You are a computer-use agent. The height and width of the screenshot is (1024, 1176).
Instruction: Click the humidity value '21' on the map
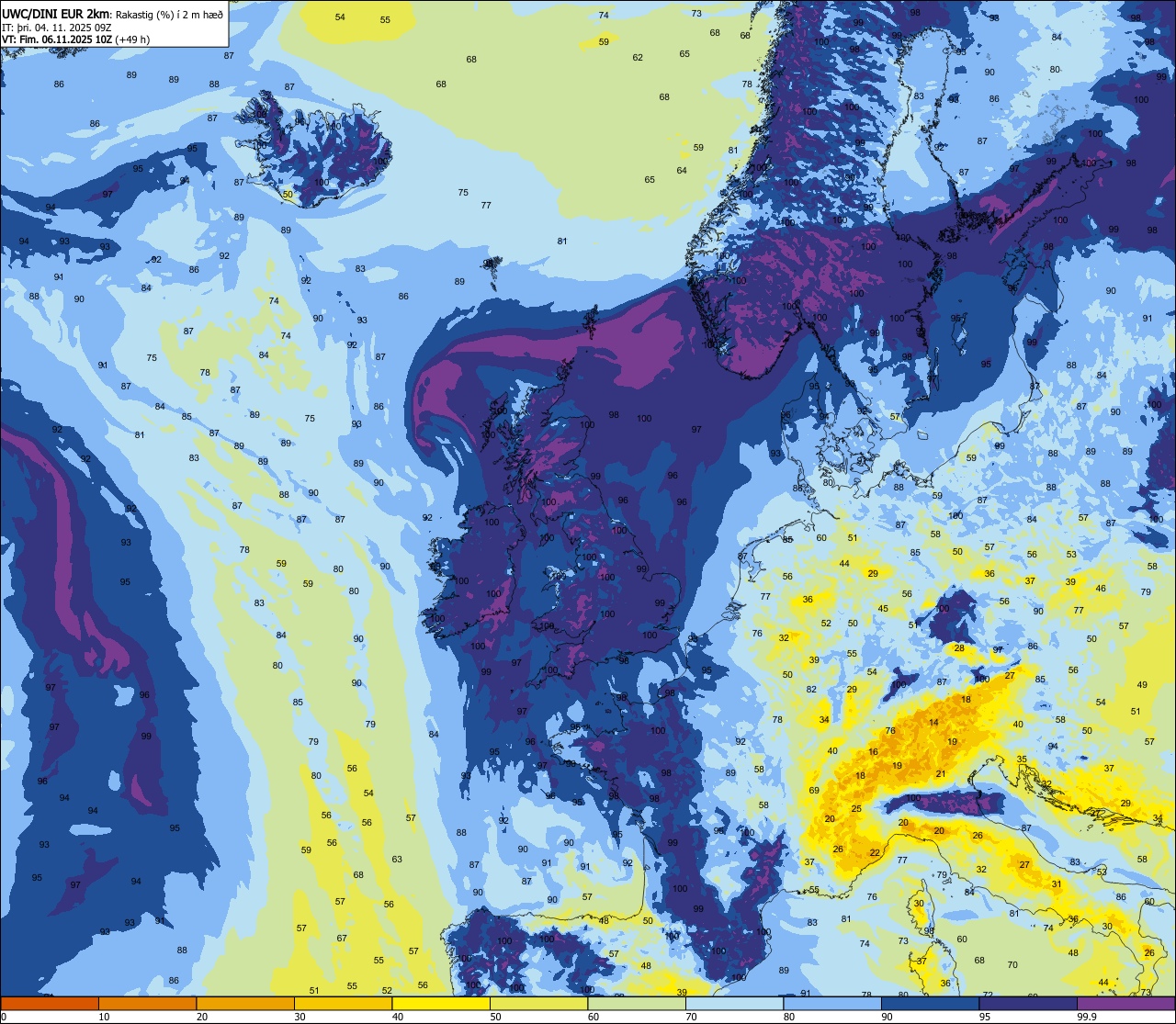point(941,774)
